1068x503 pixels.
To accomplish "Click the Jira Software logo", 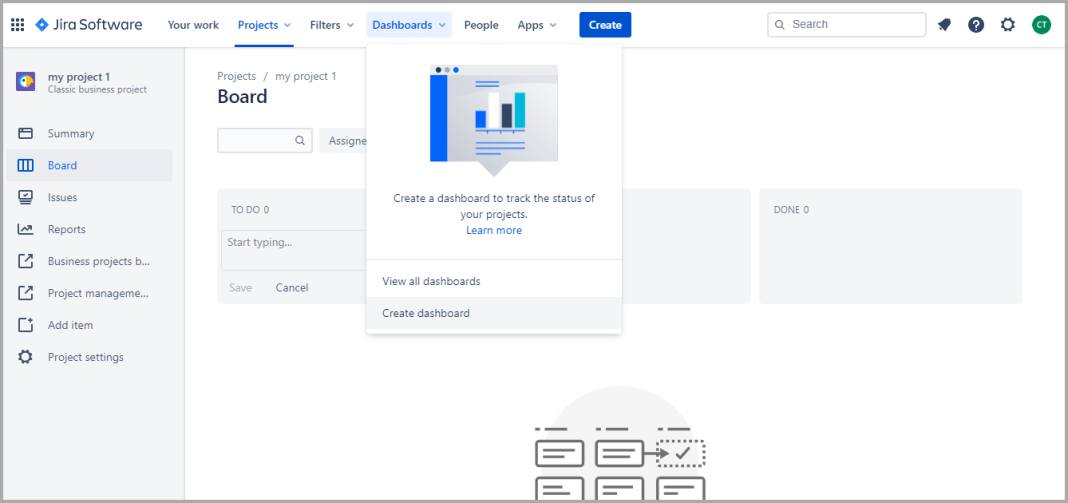I will pyautogui.click(x=89, y=25).
